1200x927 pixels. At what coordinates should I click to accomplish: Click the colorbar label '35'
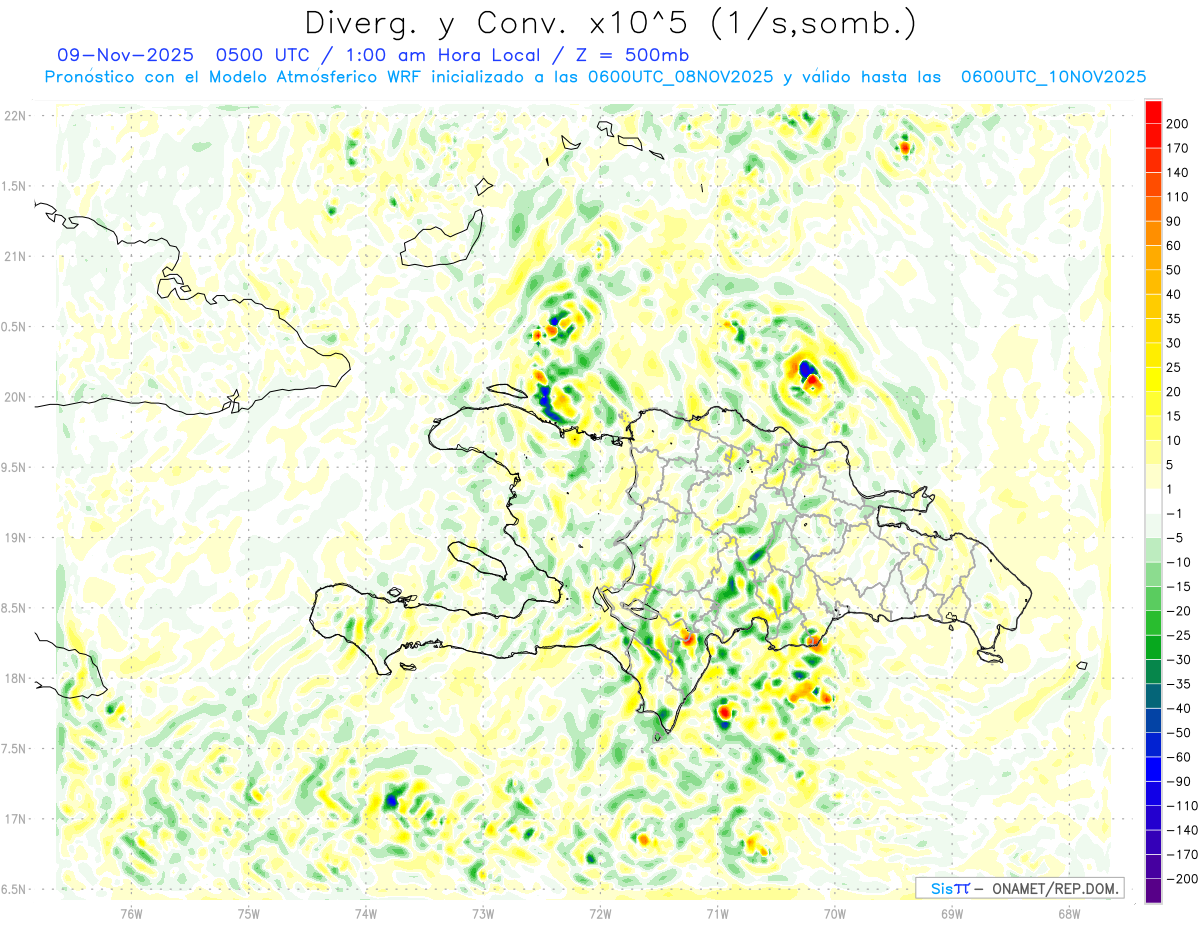(1173, 319)
